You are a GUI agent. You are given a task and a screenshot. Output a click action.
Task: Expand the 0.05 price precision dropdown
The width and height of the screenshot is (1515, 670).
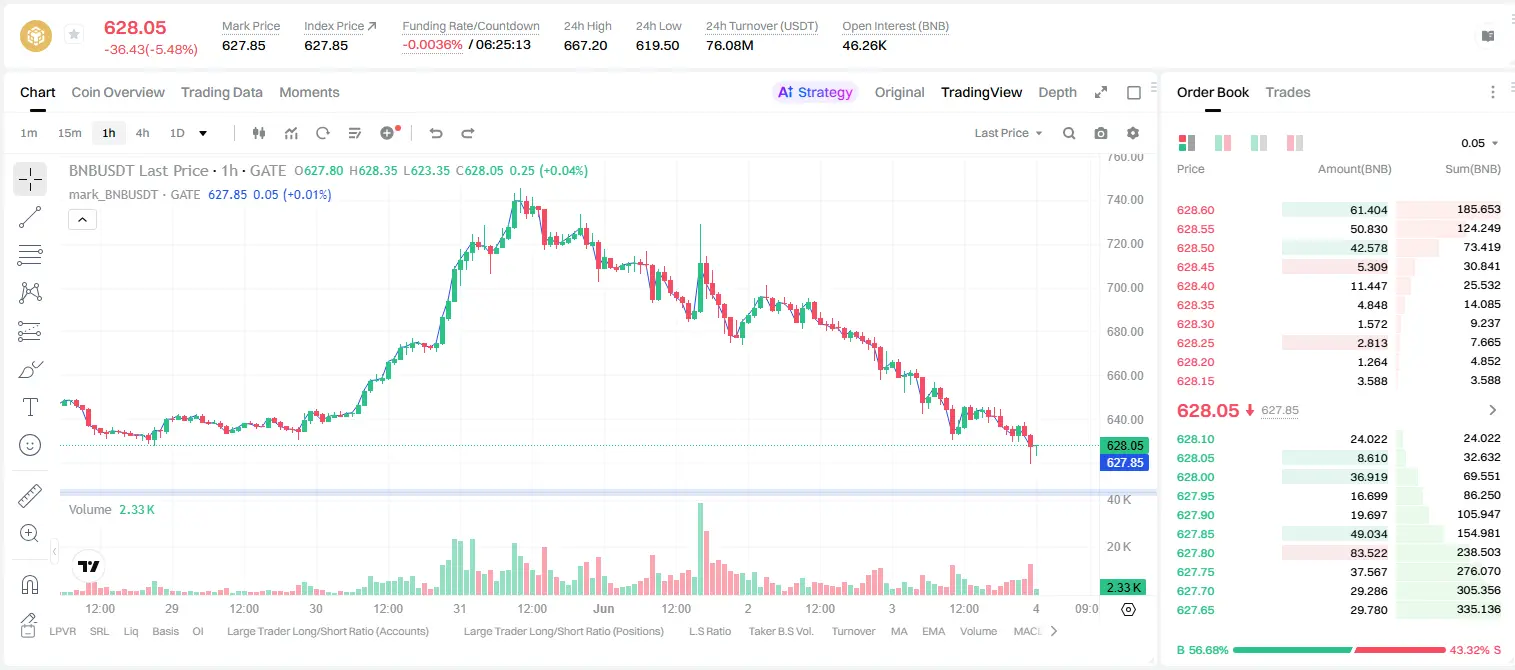[x=1480, y=143]
